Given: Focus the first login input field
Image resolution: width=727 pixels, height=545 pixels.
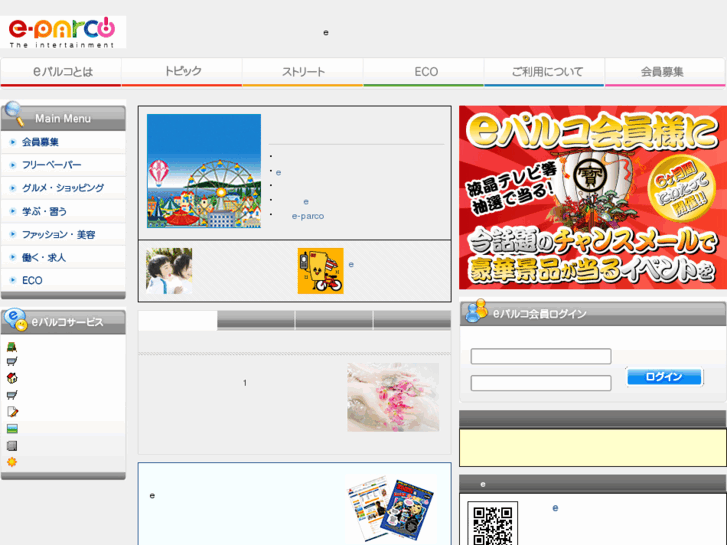Looking at the screenshot, I should click(x=541, y=357).
